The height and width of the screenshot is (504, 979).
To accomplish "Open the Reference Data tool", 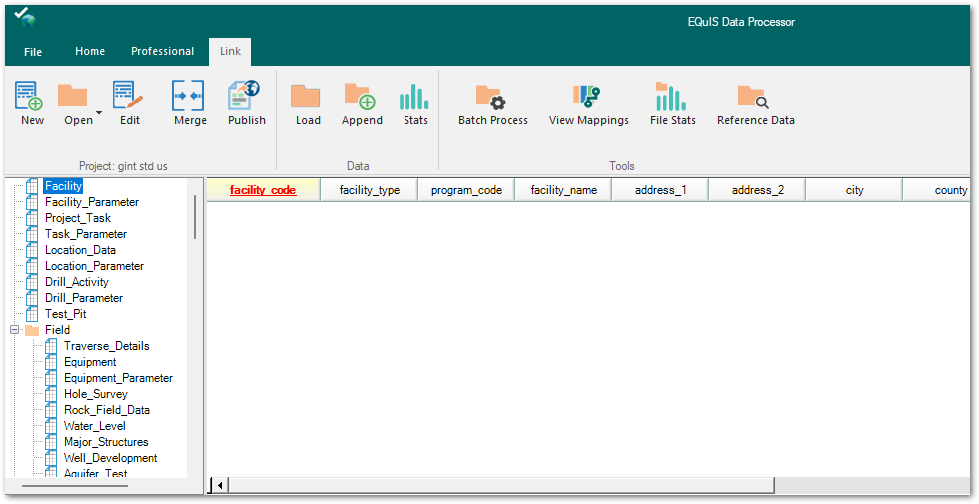I will coord(753,97).
